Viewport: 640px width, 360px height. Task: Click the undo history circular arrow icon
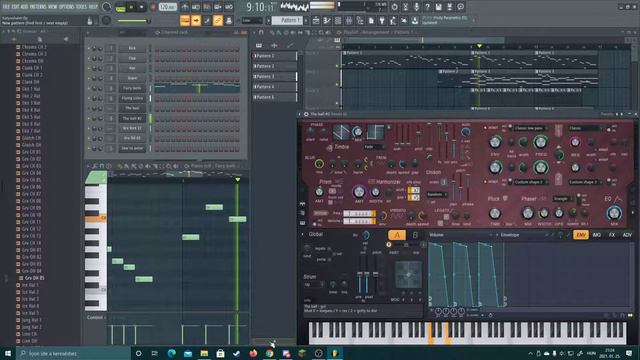click(x=394, y=7)
